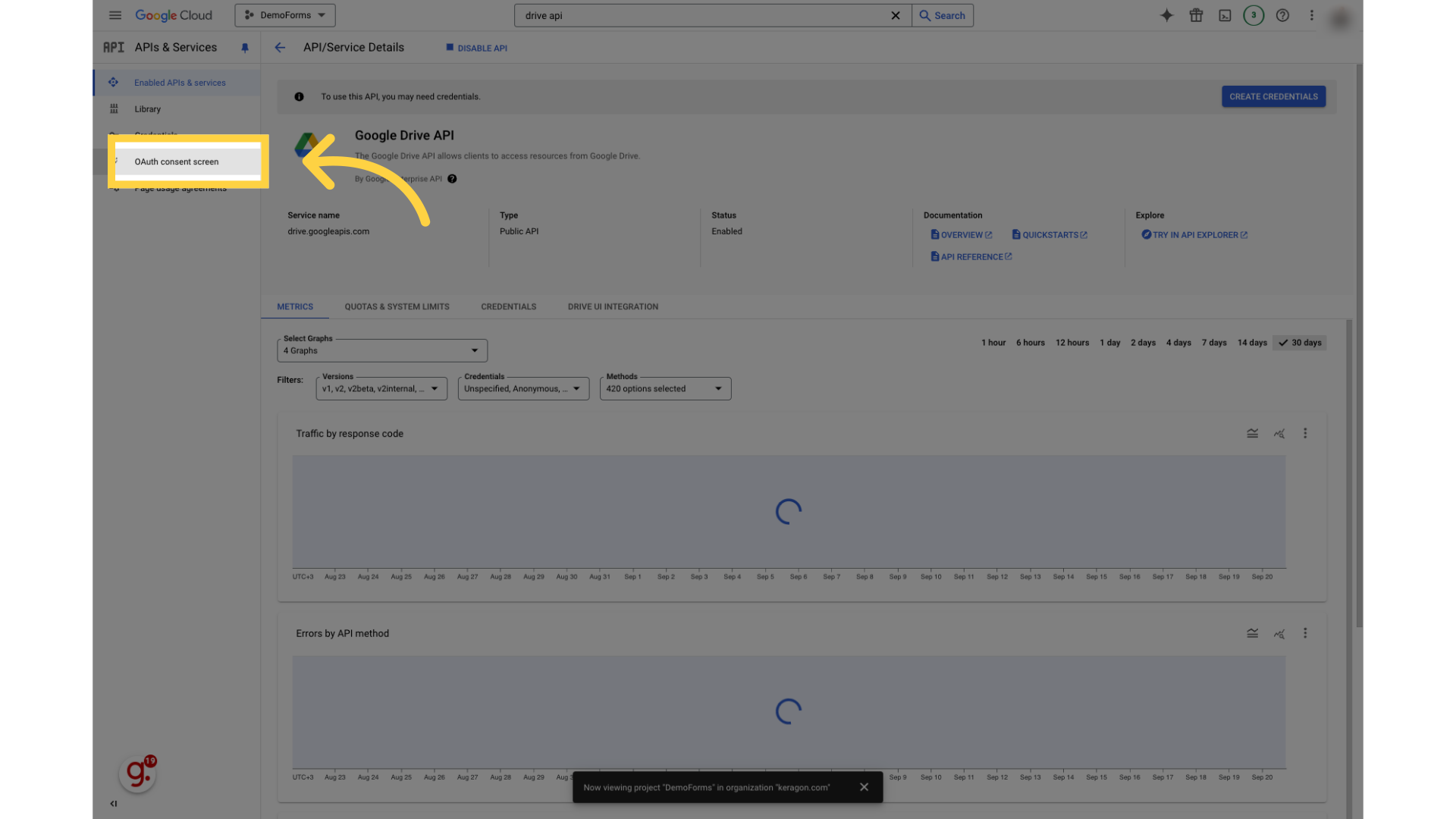1456x819 pixels.
Task: Pin APIs & Services with the pin icon
Action: coord(244,47)
